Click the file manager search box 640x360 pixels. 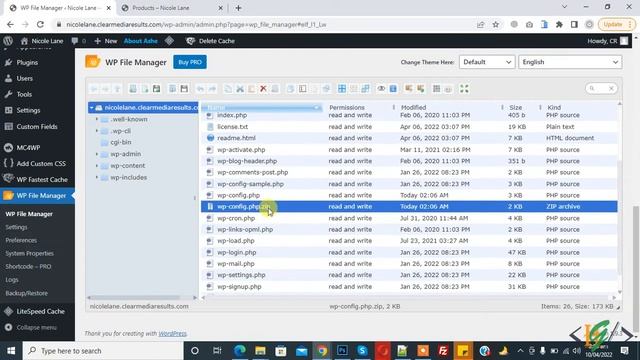point(601,89)
